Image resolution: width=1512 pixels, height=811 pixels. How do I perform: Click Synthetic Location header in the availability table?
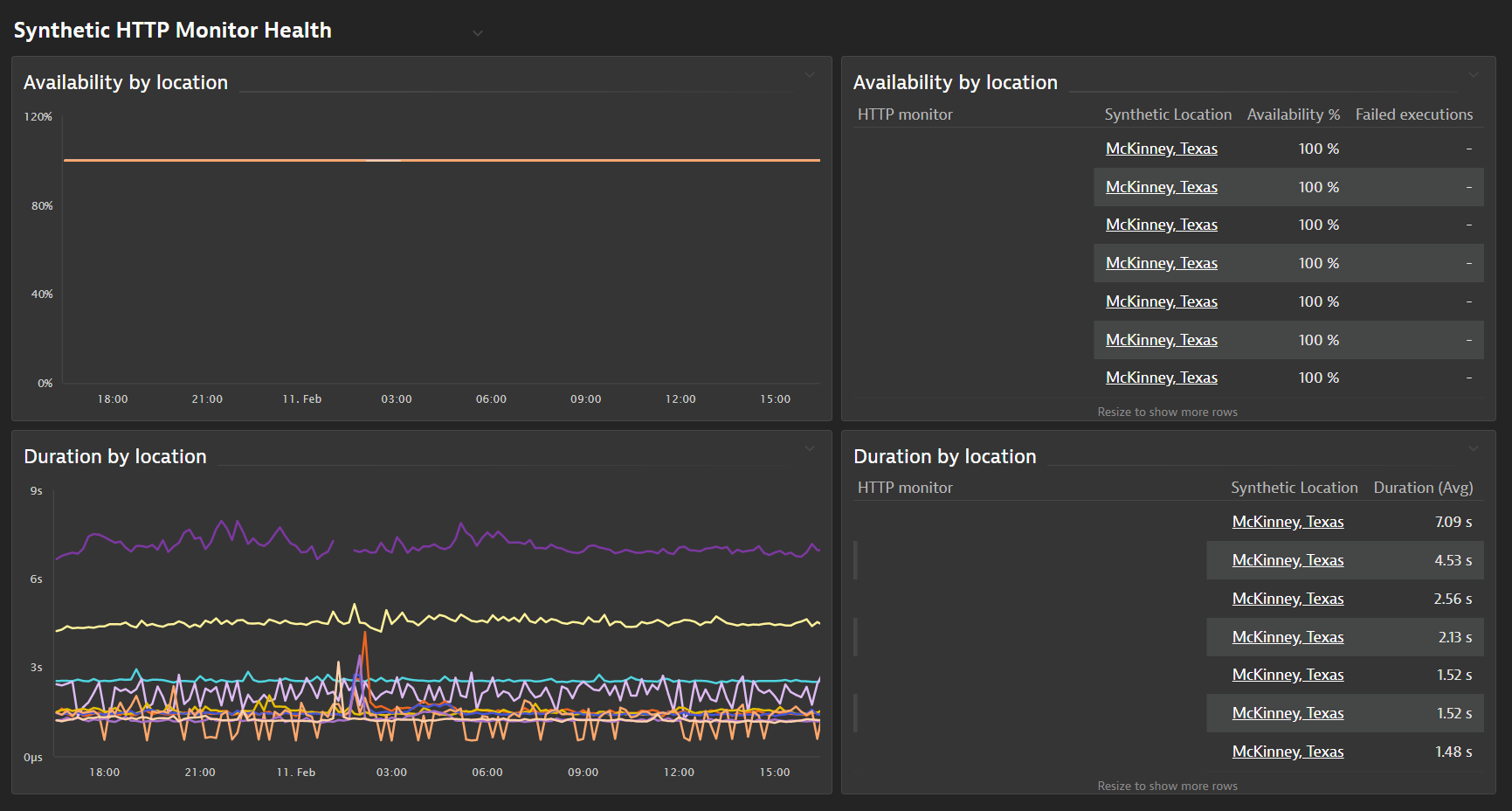(x=1168, y=114)
